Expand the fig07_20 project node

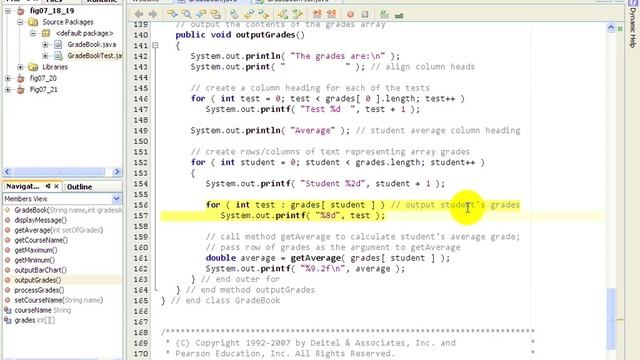point(8,78)
